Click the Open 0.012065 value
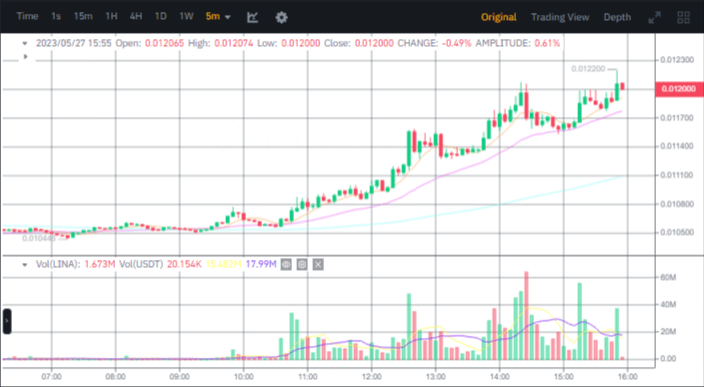This screenshot has width=704, height=387. pos(164,43)
